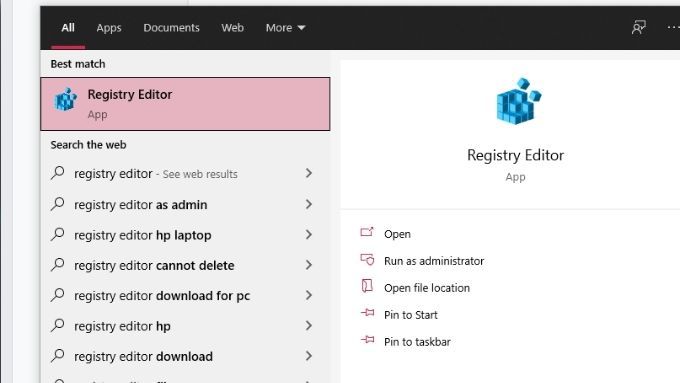Expand arrow for 'registry editor hp laptop'
680x383 pixels.
coord(309,235)
